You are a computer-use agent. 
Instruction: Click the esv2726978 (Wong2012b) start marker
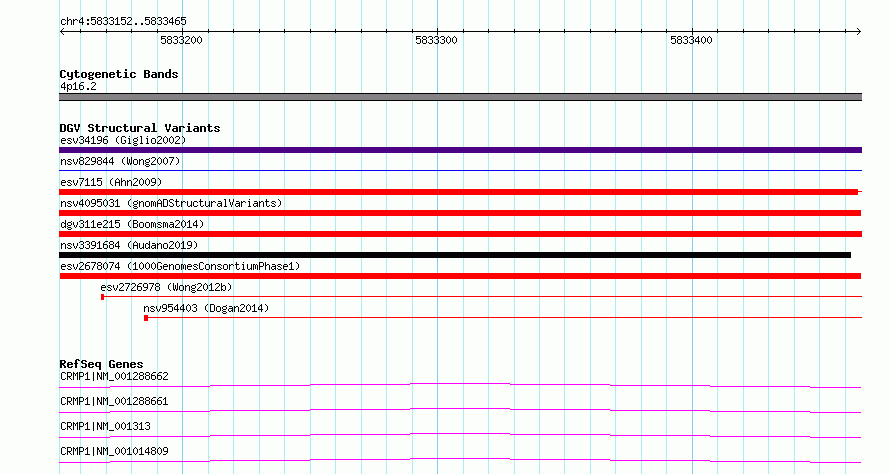coord(102,297)
